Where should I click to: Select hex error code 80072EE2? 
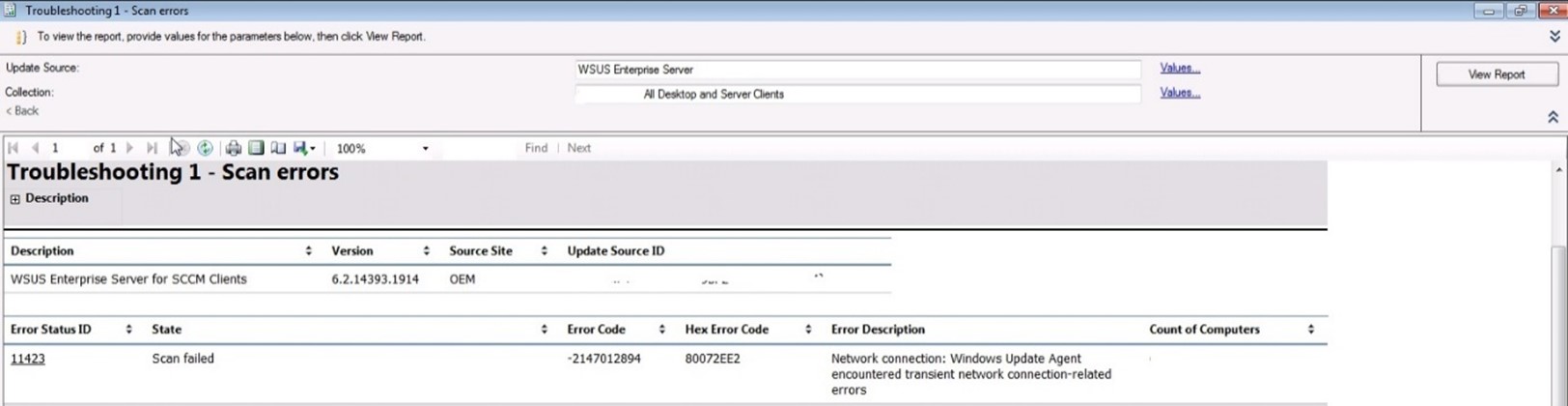[713, 359]
